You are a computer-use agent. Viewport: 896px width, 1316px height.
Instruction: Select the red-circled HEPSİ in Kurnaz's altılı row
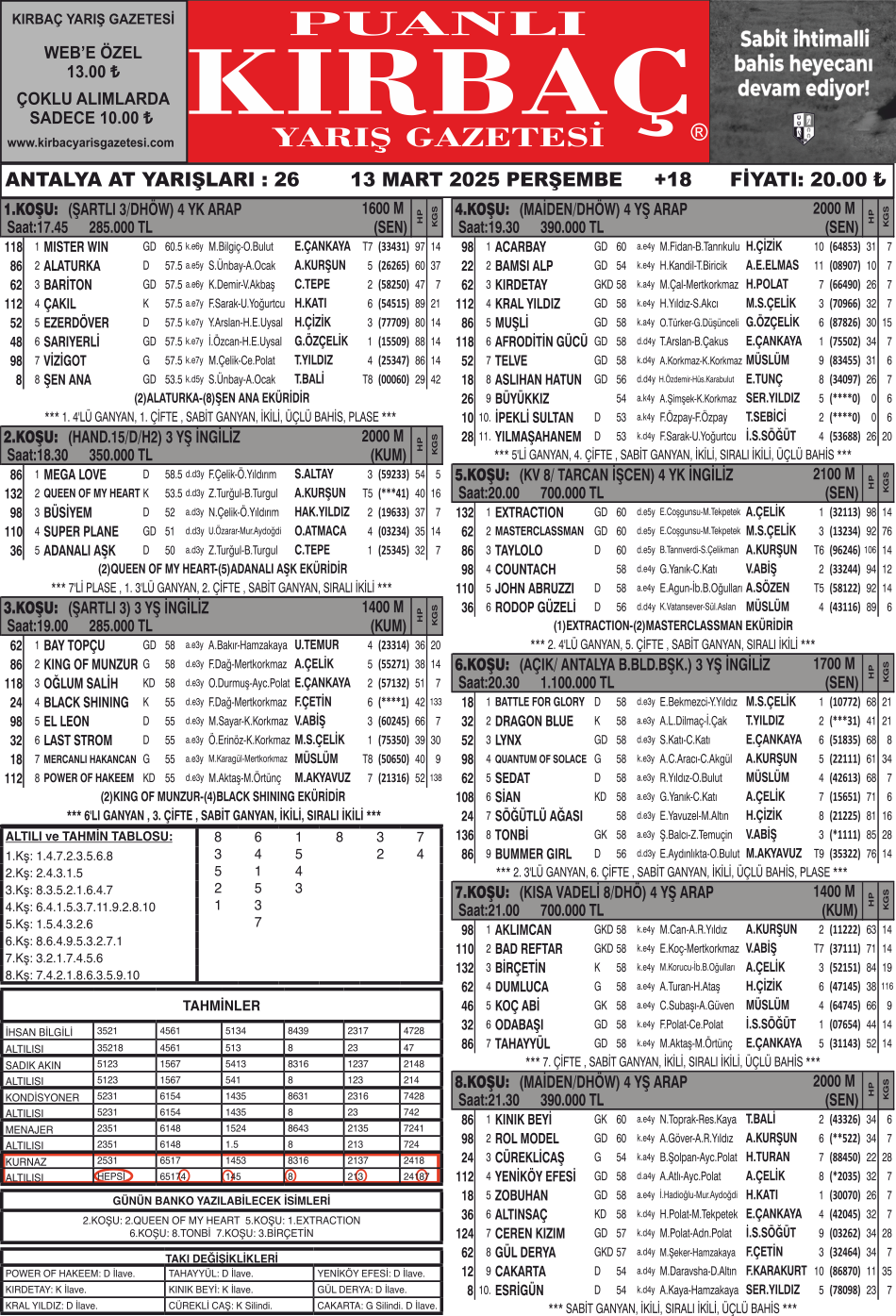tap(113, 1176)
